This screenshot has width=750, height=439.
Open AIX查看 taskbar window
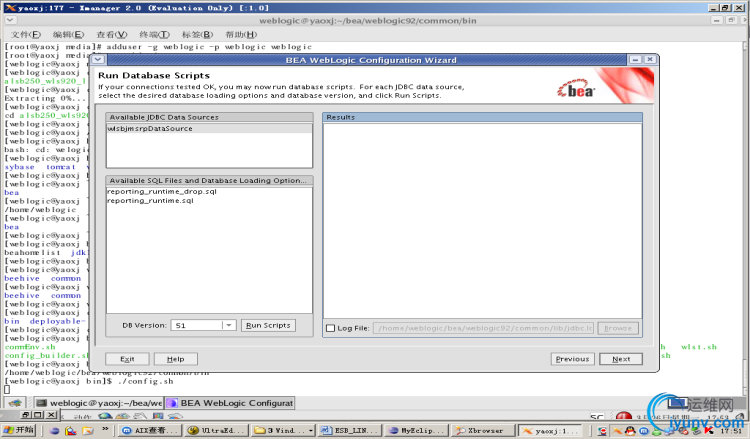[x=150, y=430]
